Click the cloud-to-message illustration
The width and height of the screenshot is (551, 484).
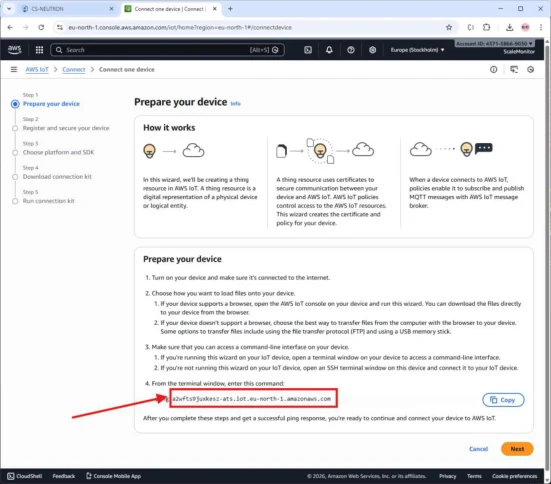451,149
